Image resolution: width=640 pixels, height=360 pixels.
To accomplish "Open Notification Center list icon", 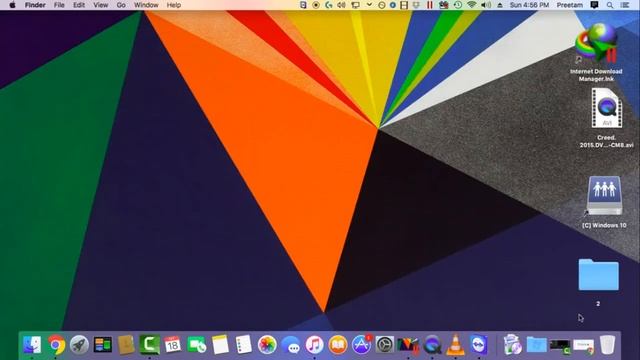I will tap(624, 5).
